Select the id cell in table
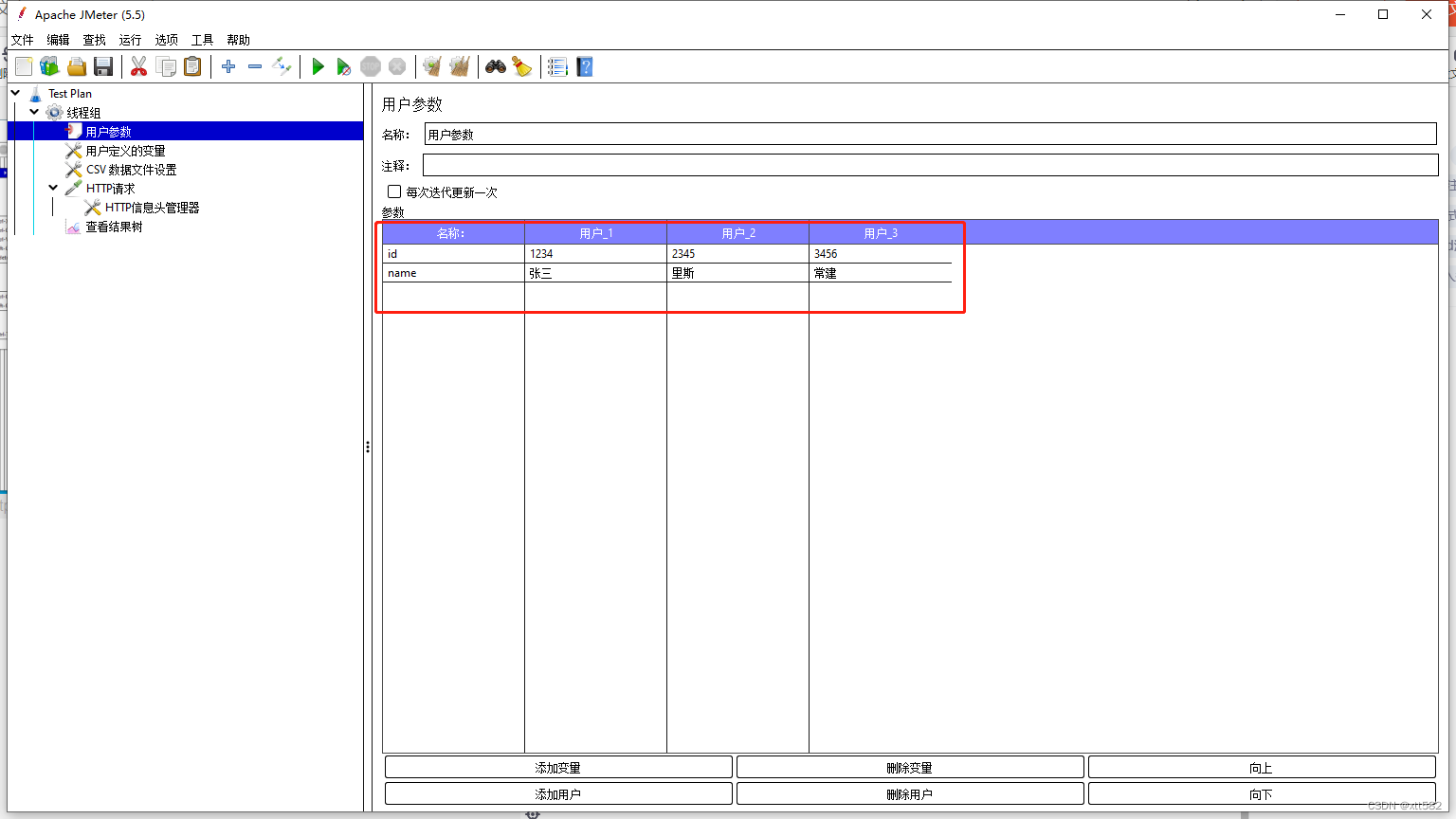 453,253
